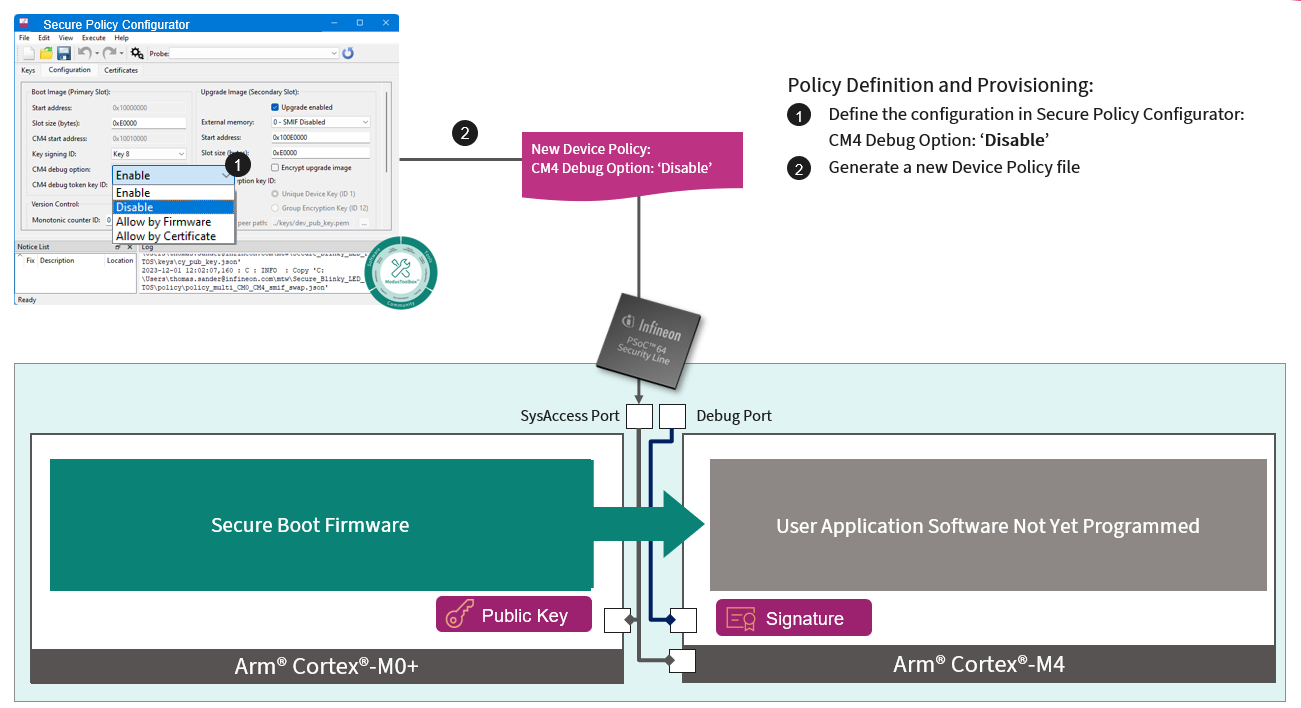Image resolution: width=1301 pixels, height=708 pixels.
Task: Click the CM4 debug token key ID label
Action: point(70,185)
